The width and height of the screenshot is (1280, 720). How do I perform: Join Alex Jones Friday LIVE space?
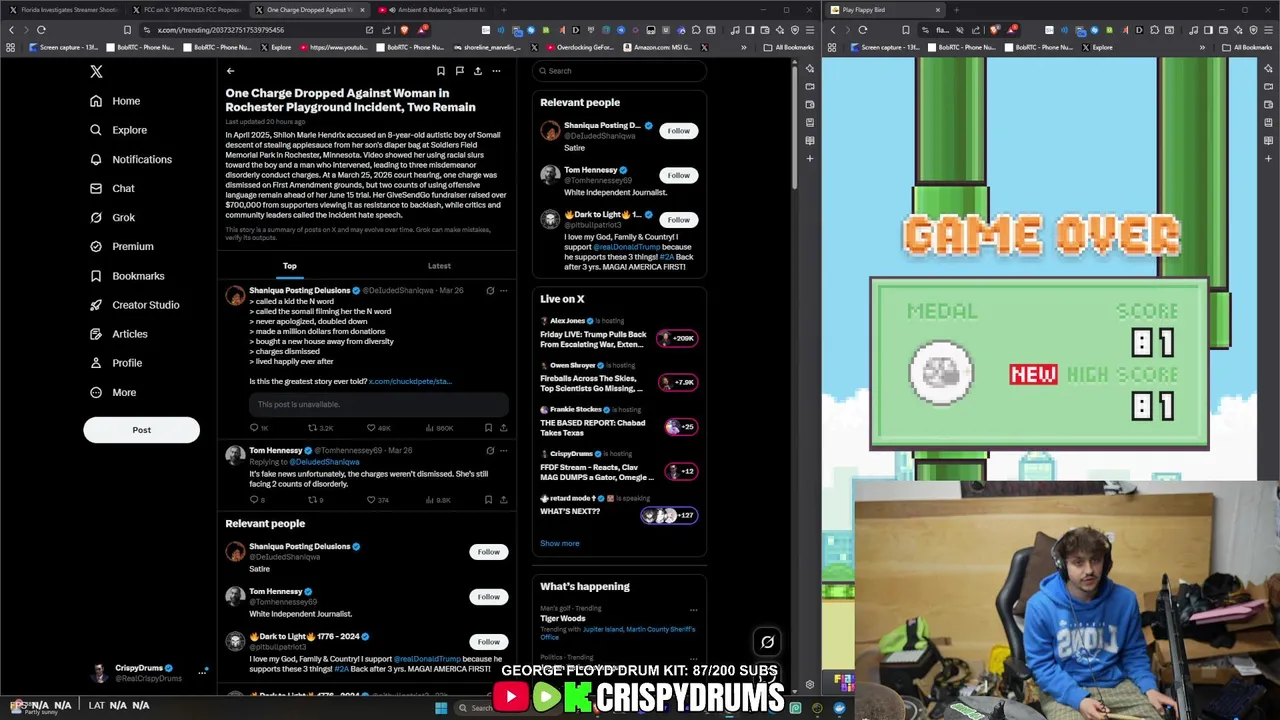pos(619,333)
